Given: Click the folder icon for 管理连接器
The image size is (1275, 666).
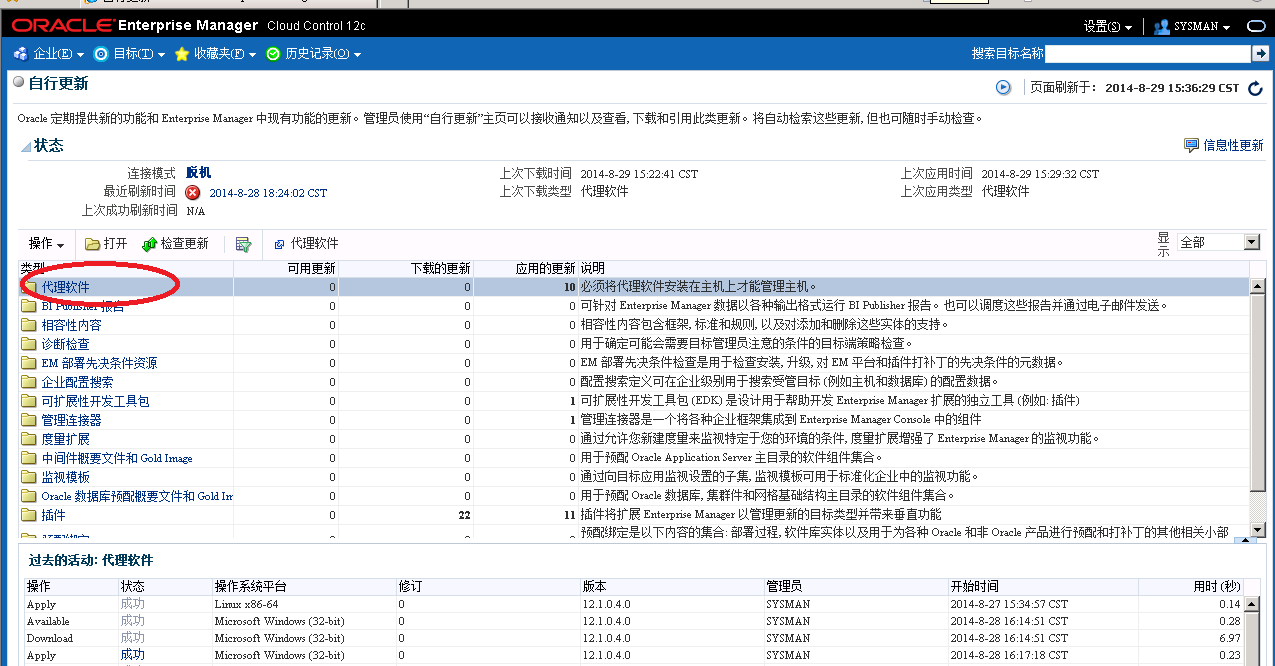Looking at the screenshot, I should tap(30, 420).
